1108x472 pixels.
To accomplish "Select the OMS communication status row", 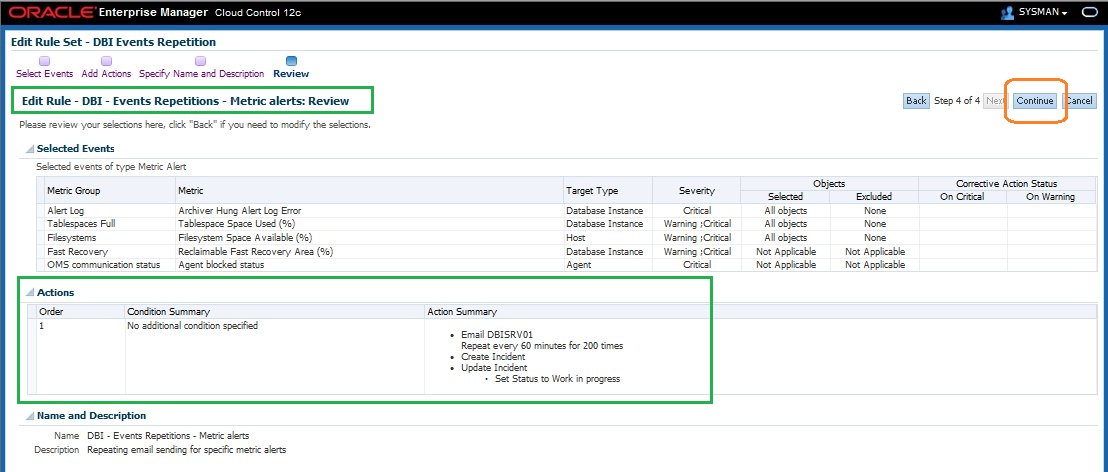I will tap(565, 265).
